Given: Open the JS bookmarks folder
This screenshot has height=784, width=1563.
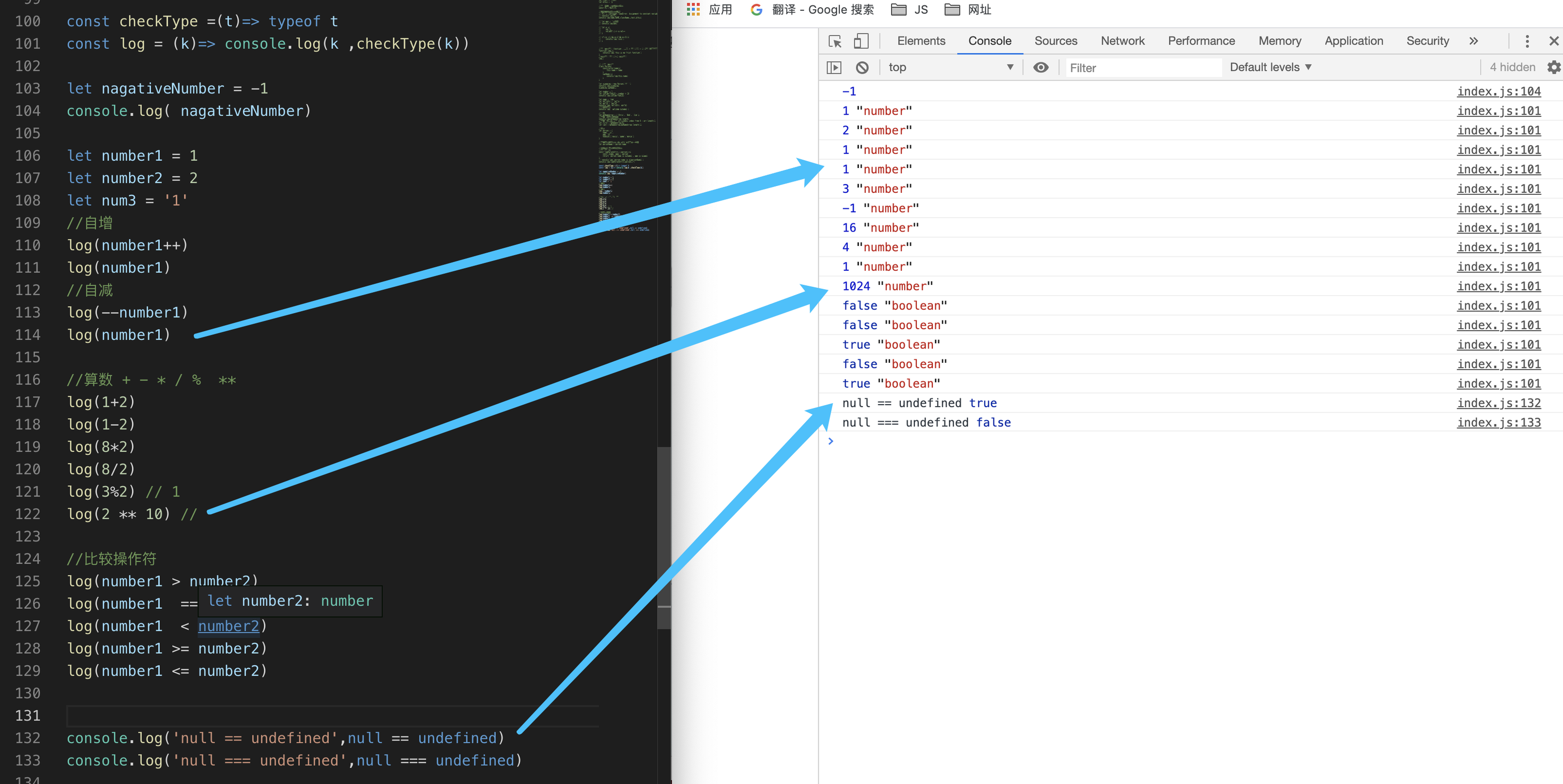Looking at the screenshot, I should (910, 9).
